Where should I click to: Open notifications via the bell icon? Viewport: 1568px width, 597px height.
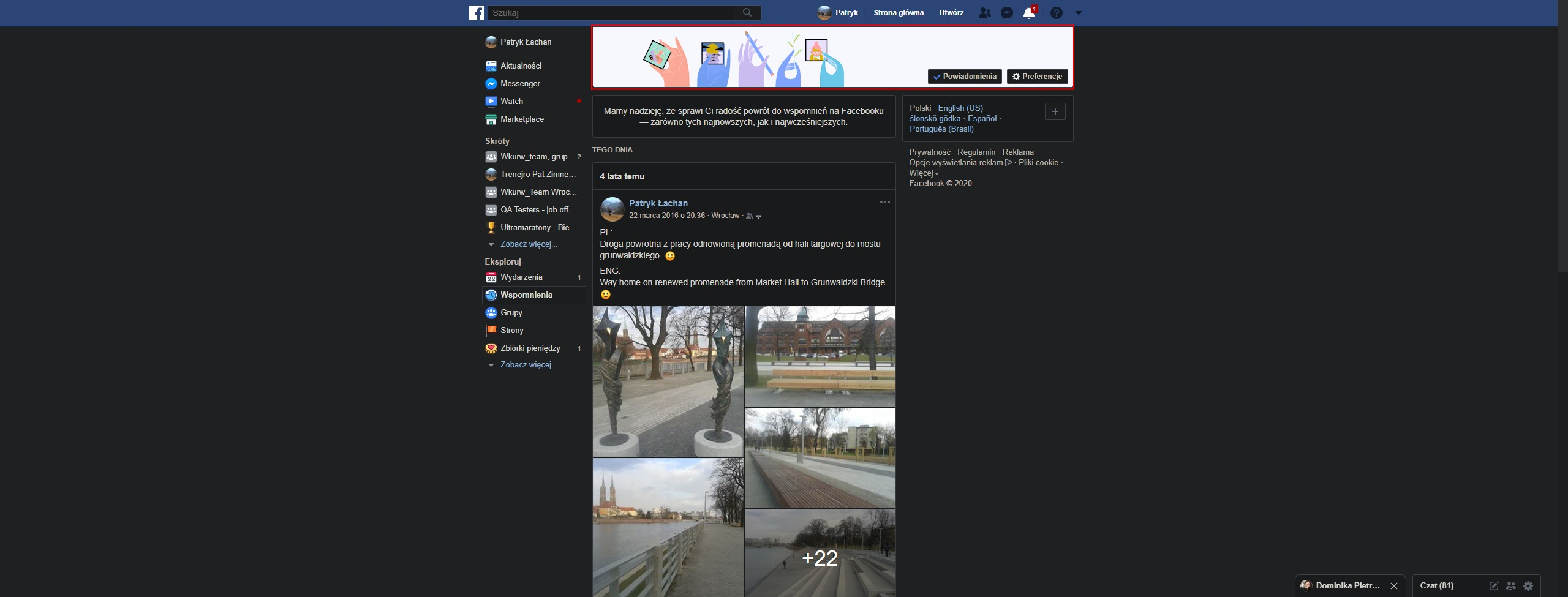[x=1030, y=12]
